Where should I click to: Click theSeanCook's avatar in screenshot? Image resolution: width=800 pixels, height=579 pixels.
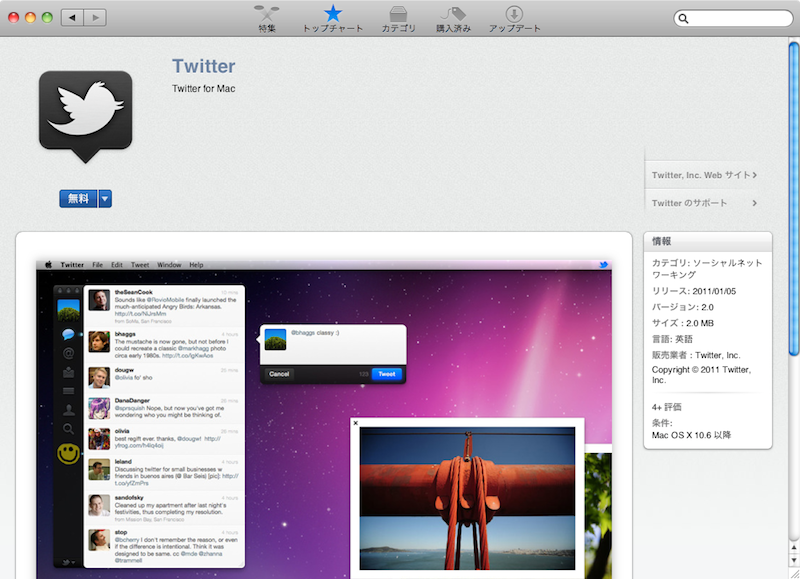99,300
